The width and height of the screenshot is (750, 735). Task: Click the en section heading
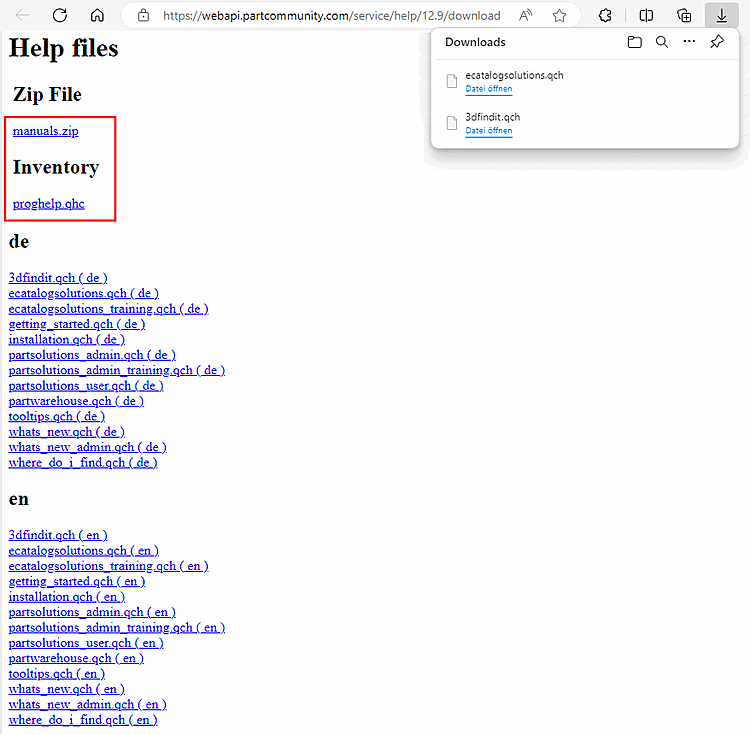[19, 499]
